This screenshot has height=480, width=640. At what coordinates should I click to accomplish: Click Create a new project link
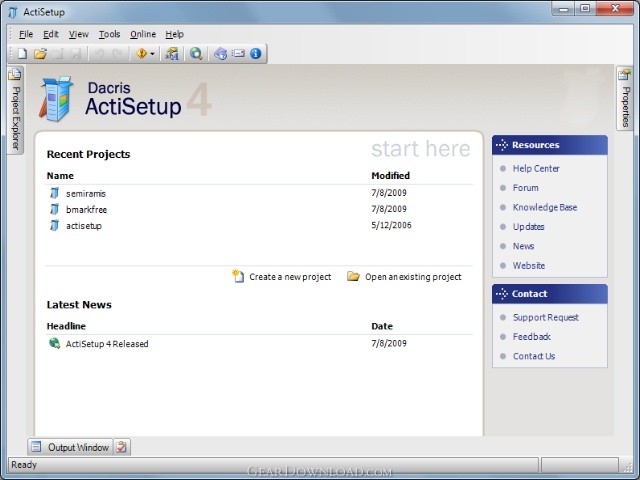pos(290,277)
